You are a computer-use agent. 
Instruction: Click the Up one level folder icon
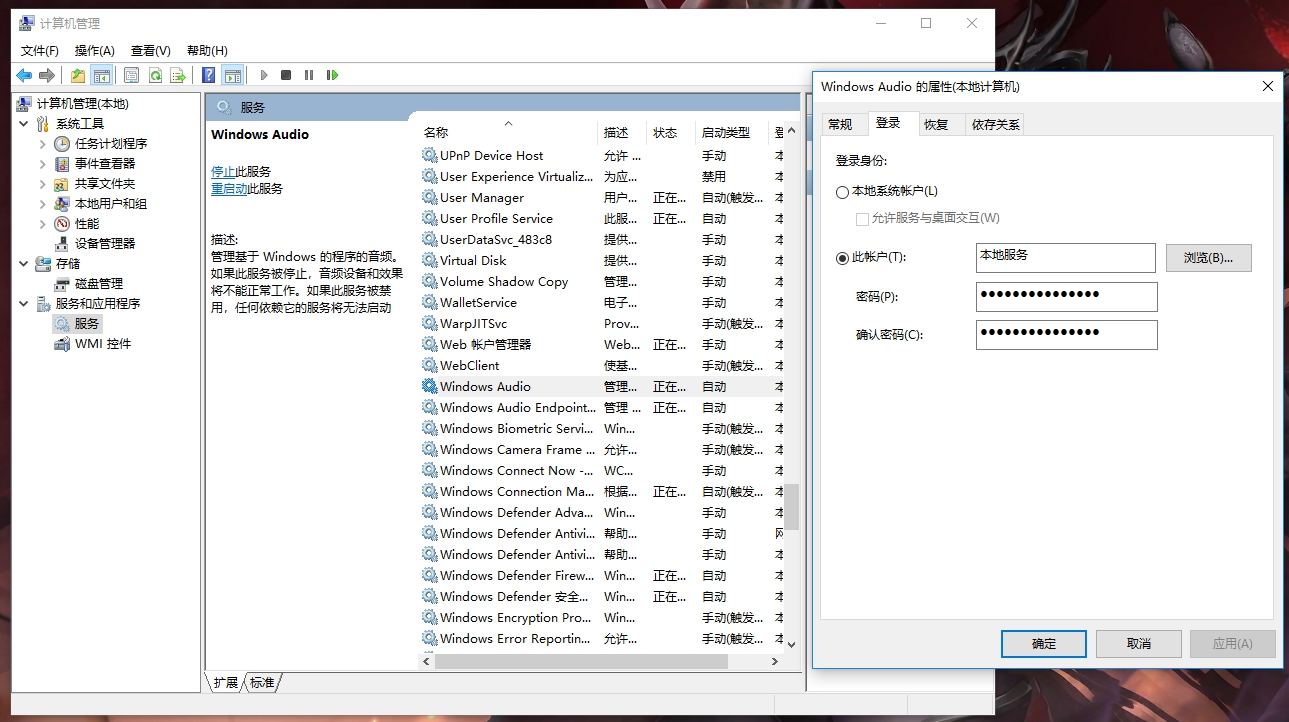[78, 75]
